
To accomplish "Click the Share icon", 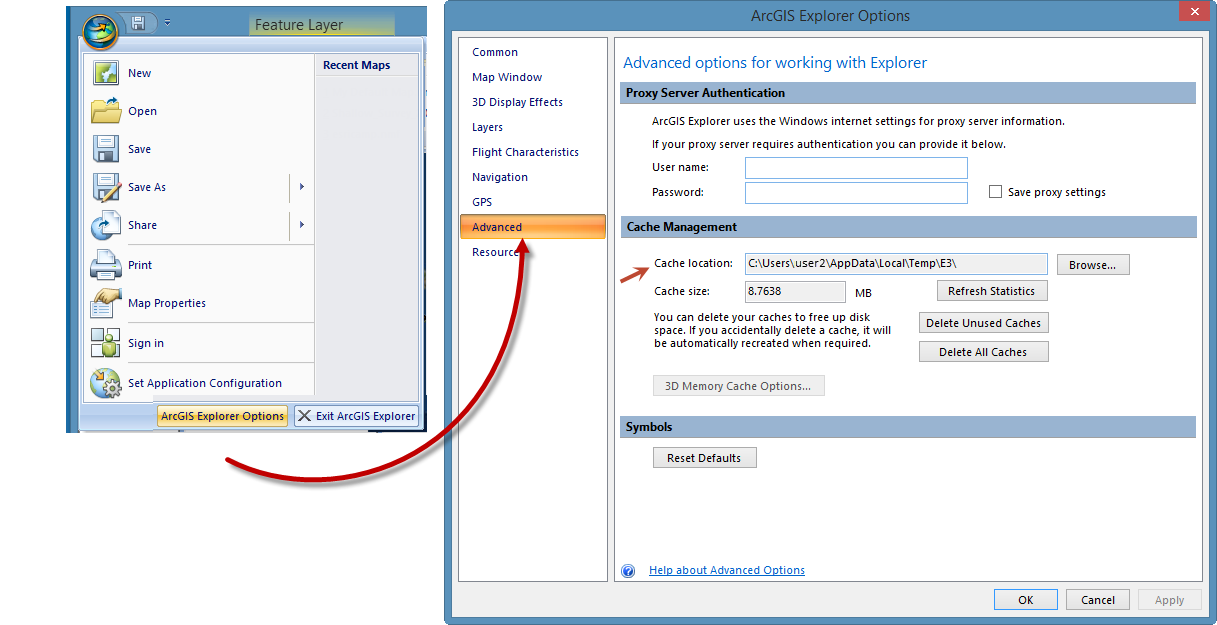I will [106, 225].
